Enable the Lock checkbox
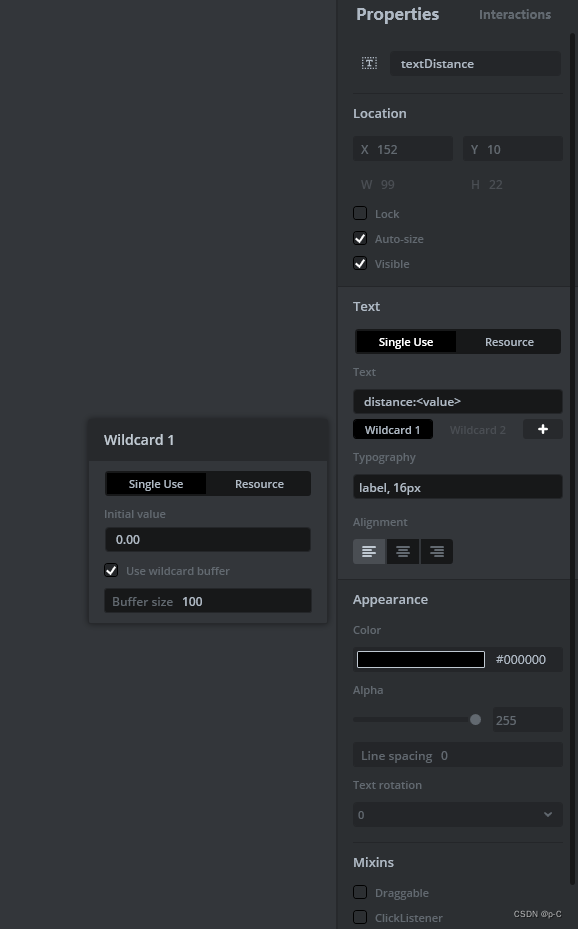 pos(360,213)
